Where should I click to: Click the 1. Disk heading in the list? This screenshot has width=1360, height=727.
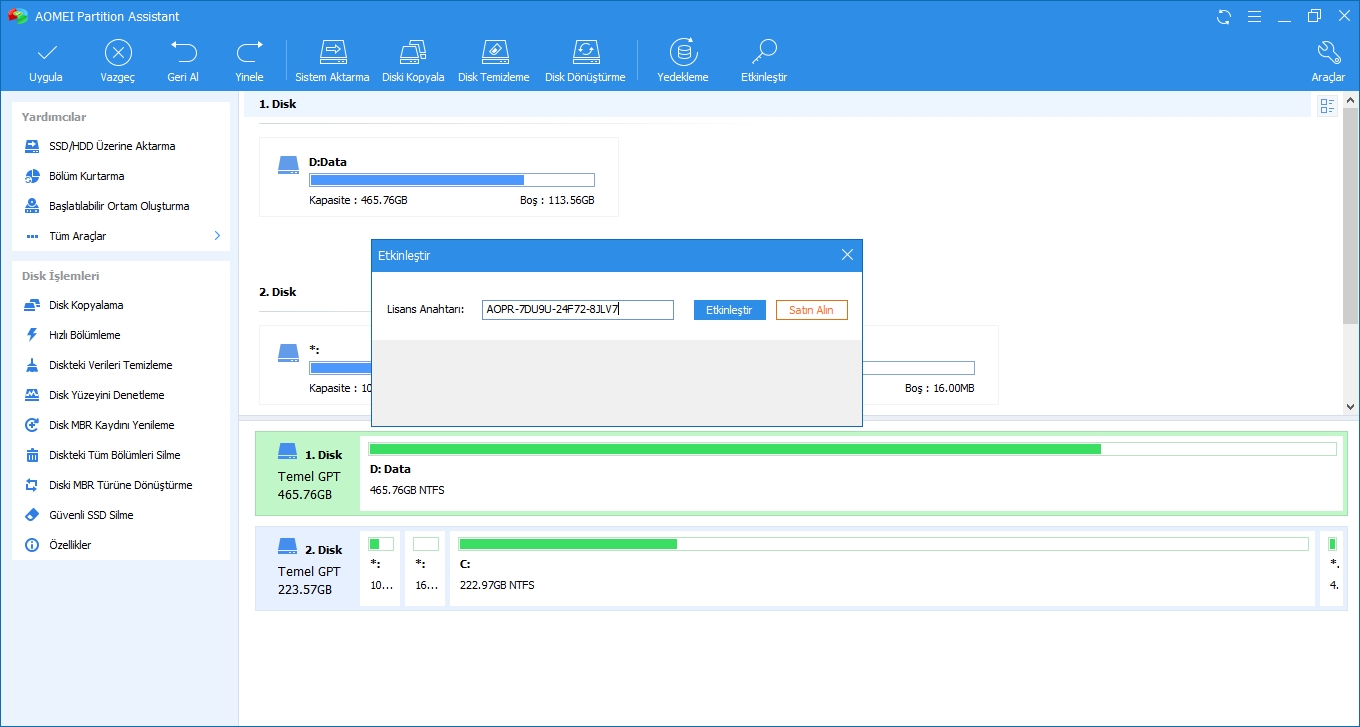(278, 104)
